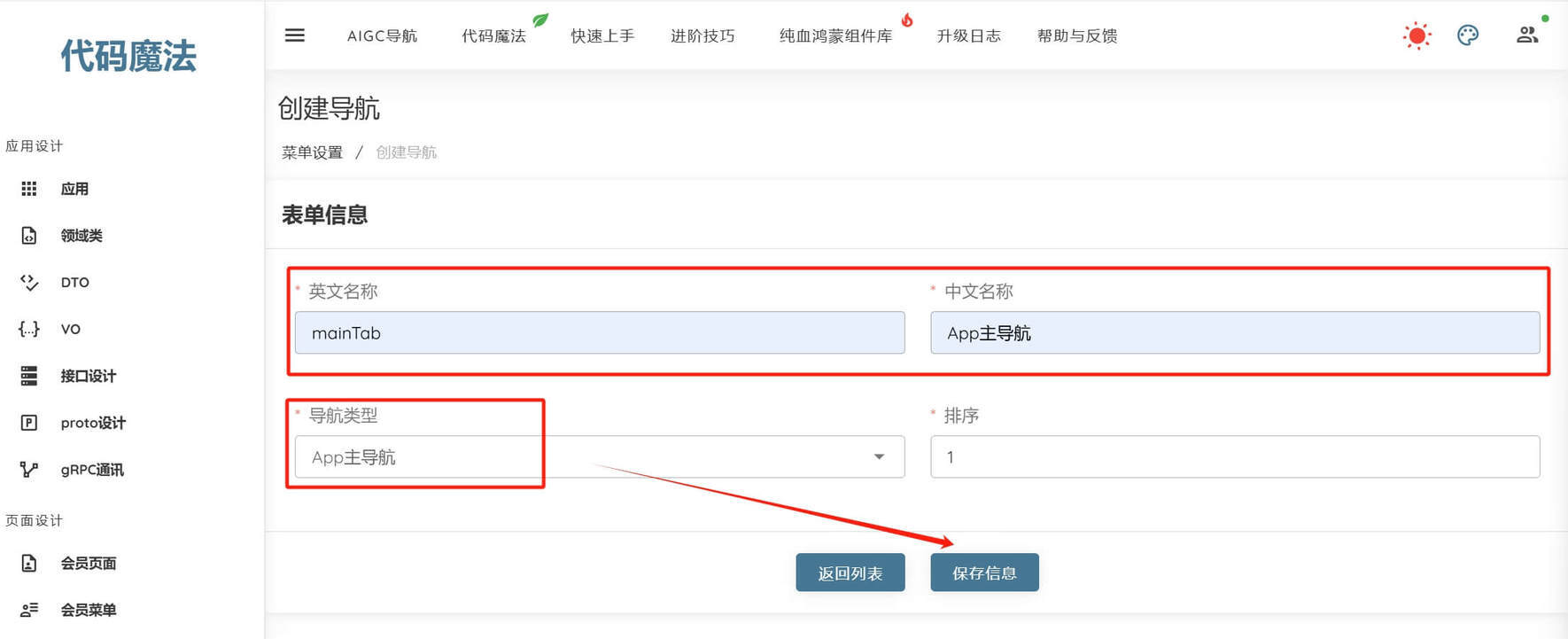Image resolution: width=1568 pixels, height=639 pixels.
Task: Open the 快速上手 menu
Action: pyautogui.click(x=602, y=35)
